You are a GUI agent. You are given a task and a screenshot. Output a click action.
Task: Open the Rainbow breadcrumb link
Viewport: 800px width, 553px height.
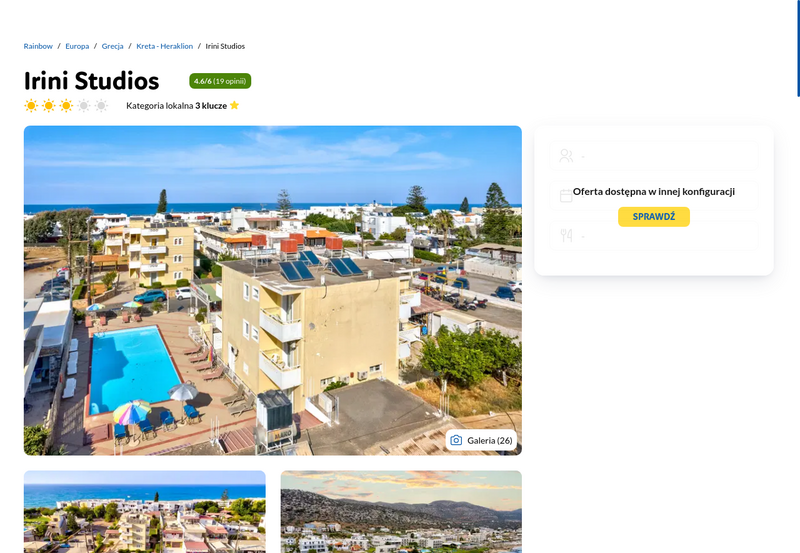[38, 46]
